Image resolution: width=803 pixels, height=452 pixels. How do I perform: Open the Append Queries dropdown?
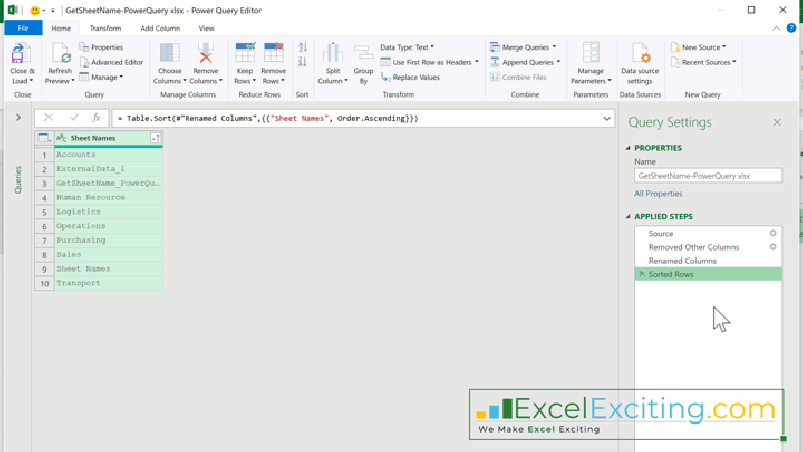[x=525, y=62]
